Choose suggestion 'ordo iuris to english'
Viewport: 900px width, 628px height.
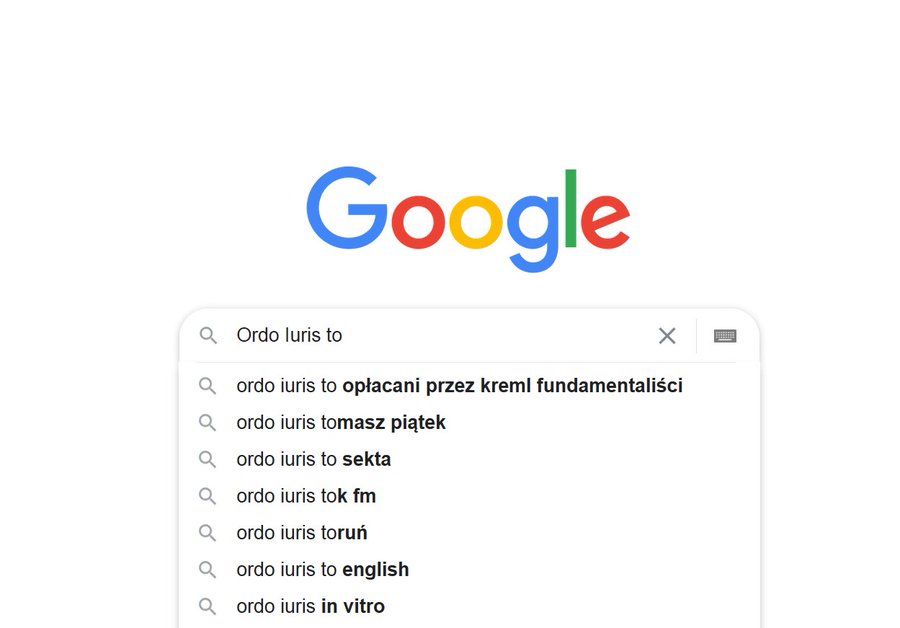coord(322,570)
